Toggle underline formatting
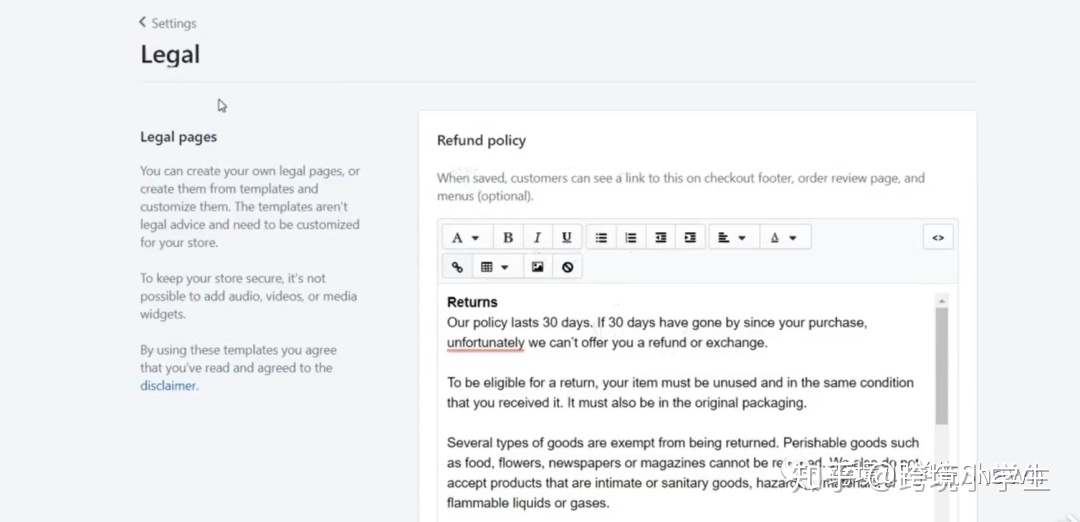Viewport: 1080px width, 522px height. pyautogui.click(x=567, y=238)
